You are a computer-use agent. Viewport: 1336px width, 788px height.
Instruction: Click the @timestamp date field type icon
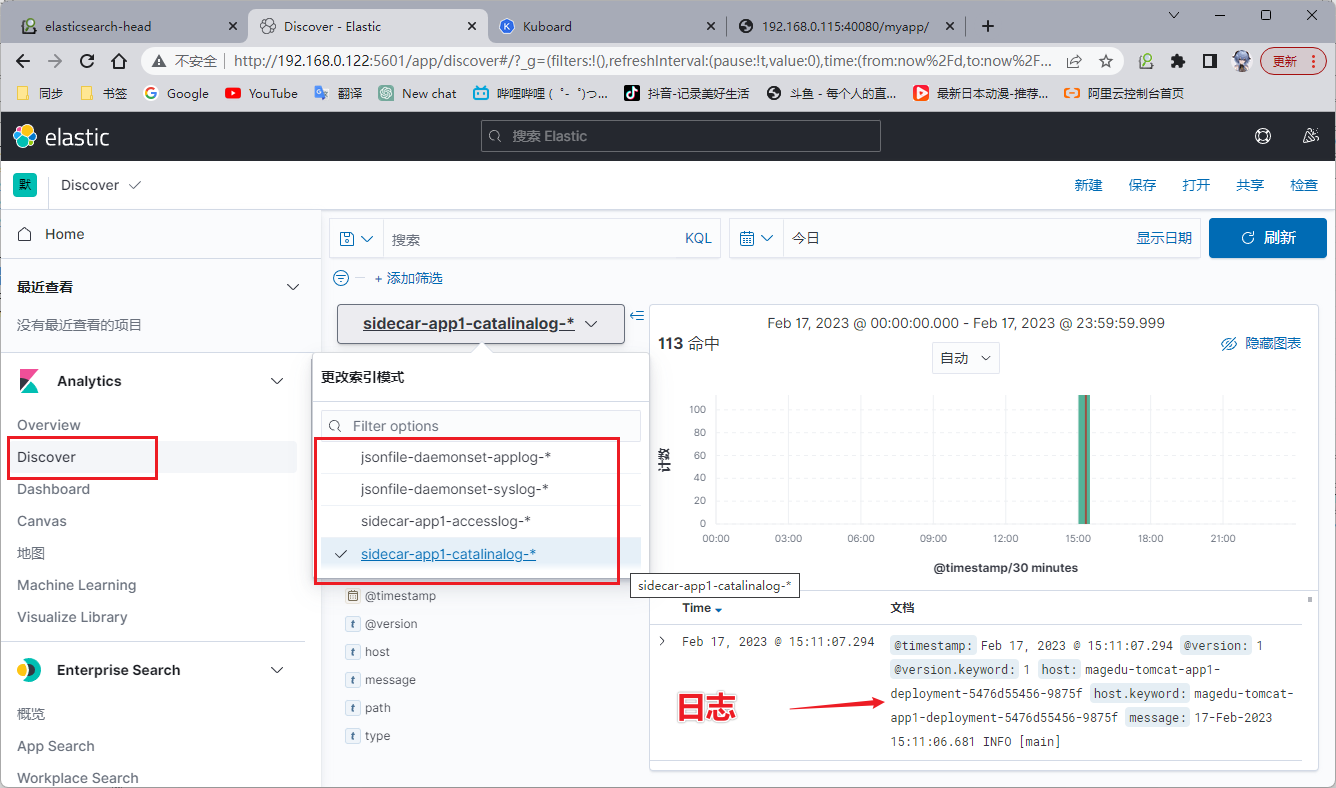tap(352, 596)
